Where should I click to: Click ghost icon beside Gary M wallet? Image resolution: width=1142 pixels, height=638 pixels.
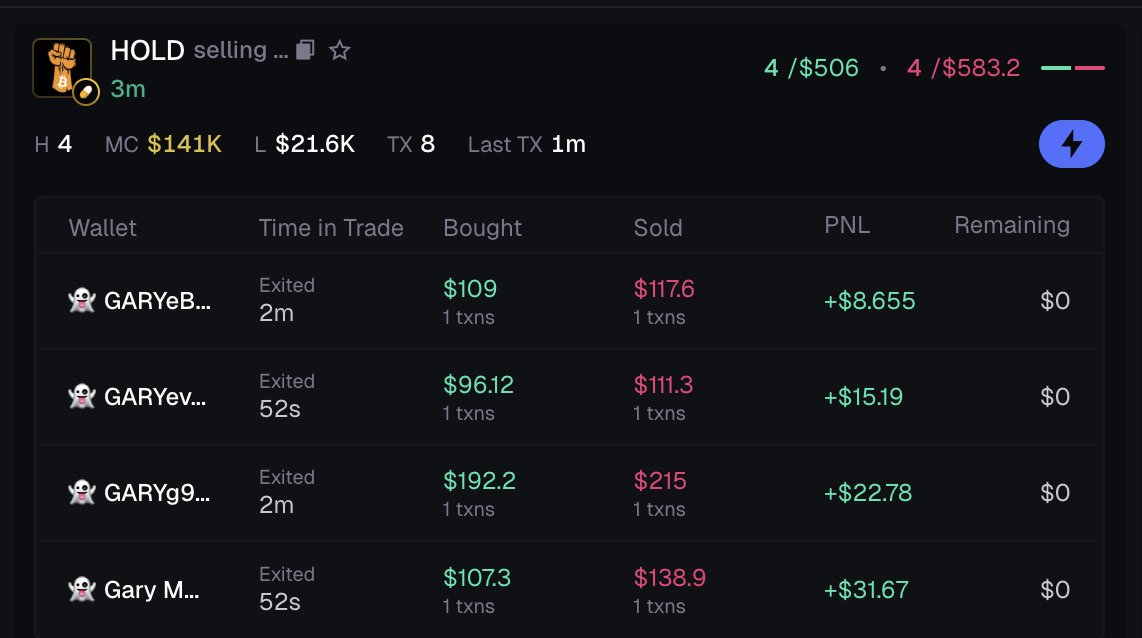[x=81, y=590]
